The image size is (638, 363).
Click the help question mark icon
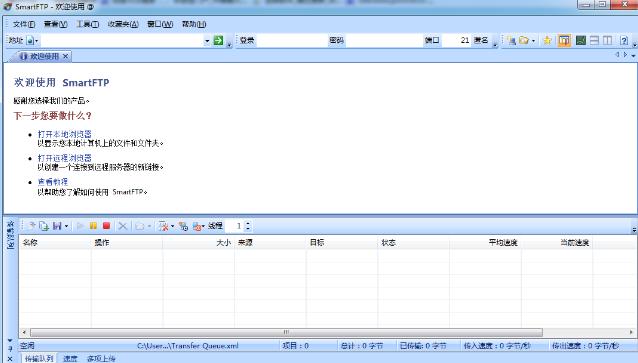click(x=624, y=40)
